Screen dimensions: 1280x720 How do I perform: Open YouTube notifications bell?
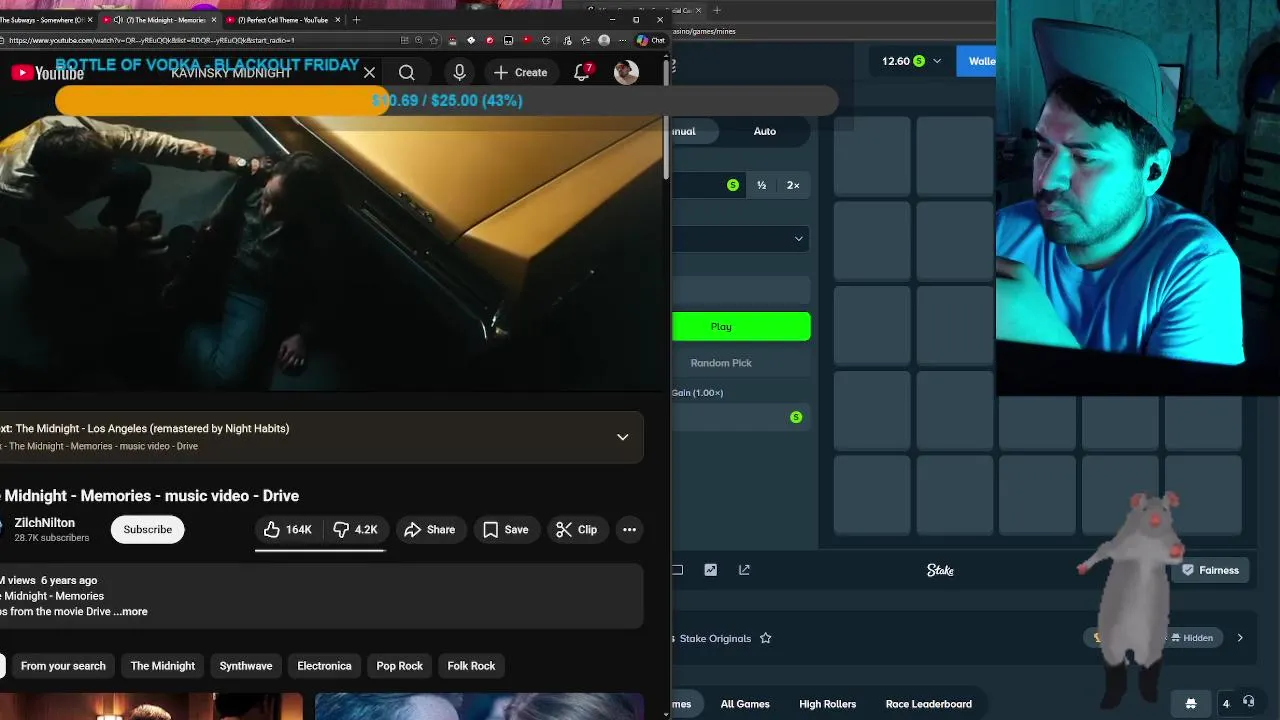[x=583, y=72]
